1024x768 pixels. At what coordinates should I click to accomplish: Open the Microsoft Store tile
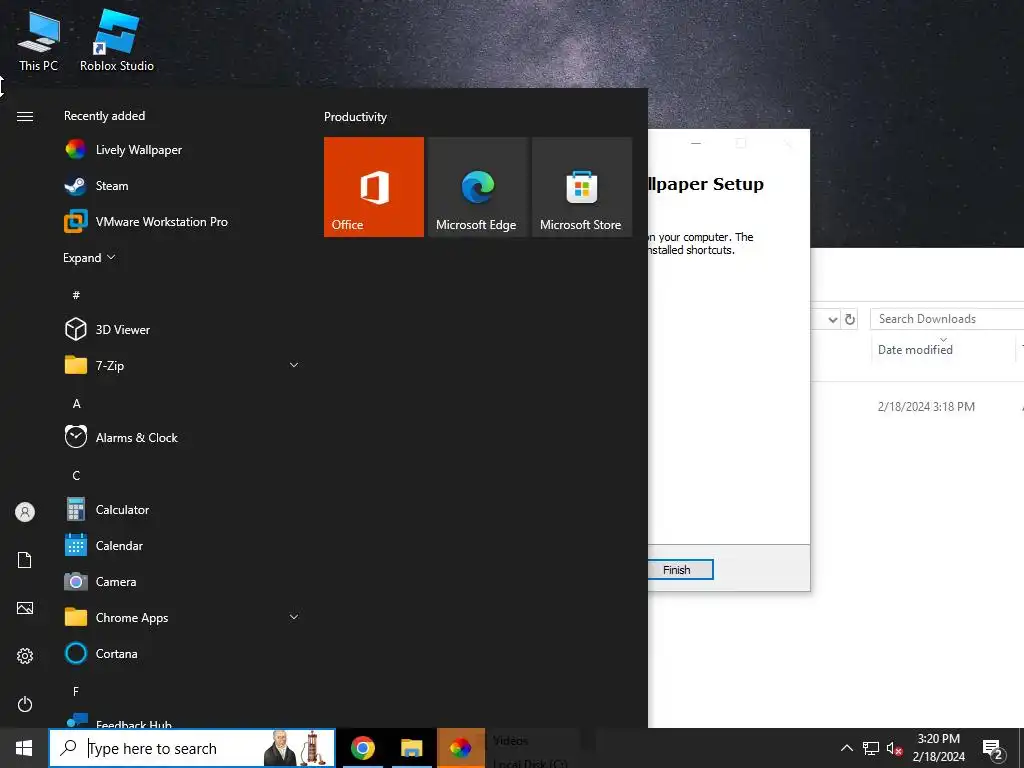(x=582, y=187)
